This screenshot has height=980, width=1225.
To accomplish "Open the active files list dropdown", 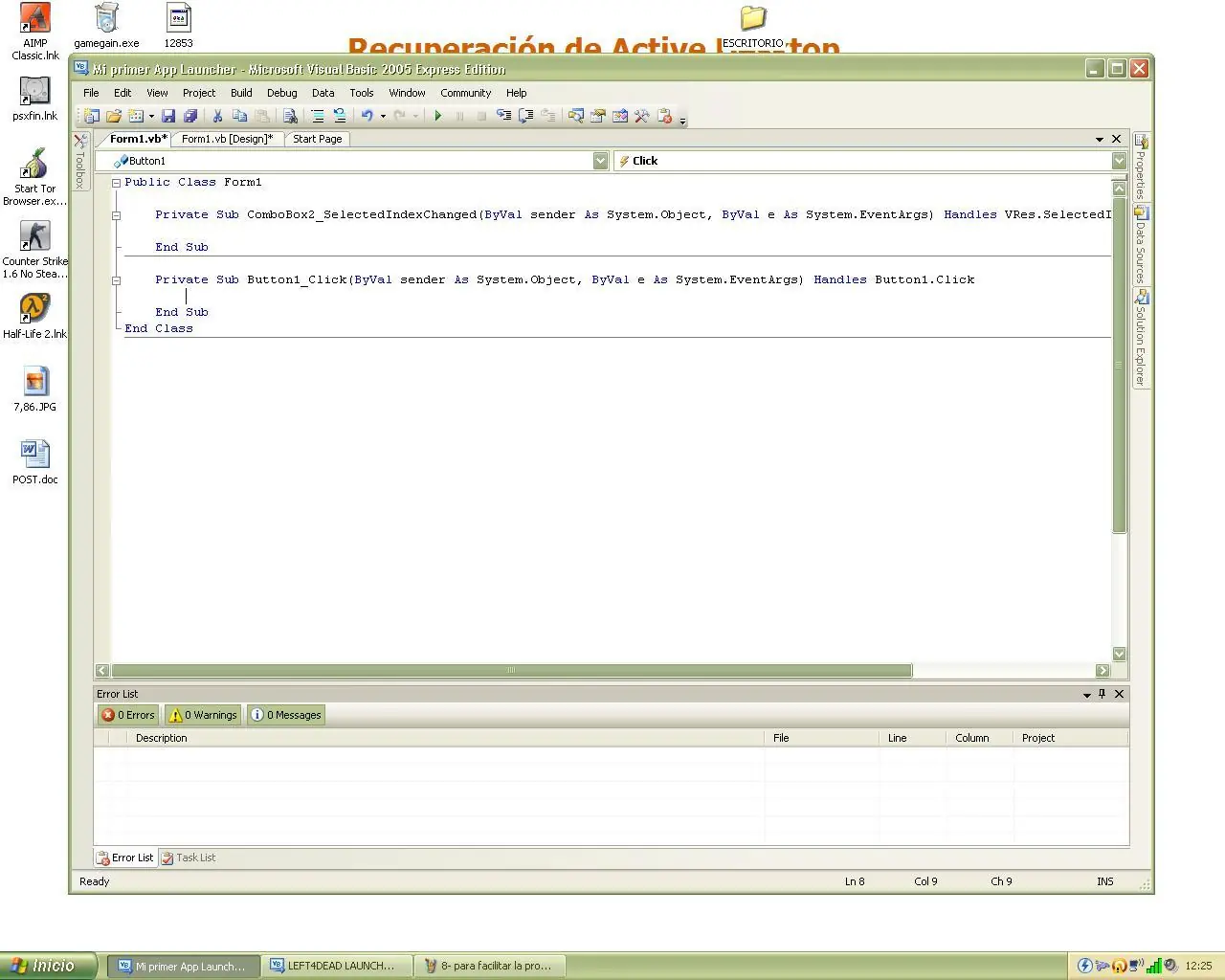I will (1100, 139).
